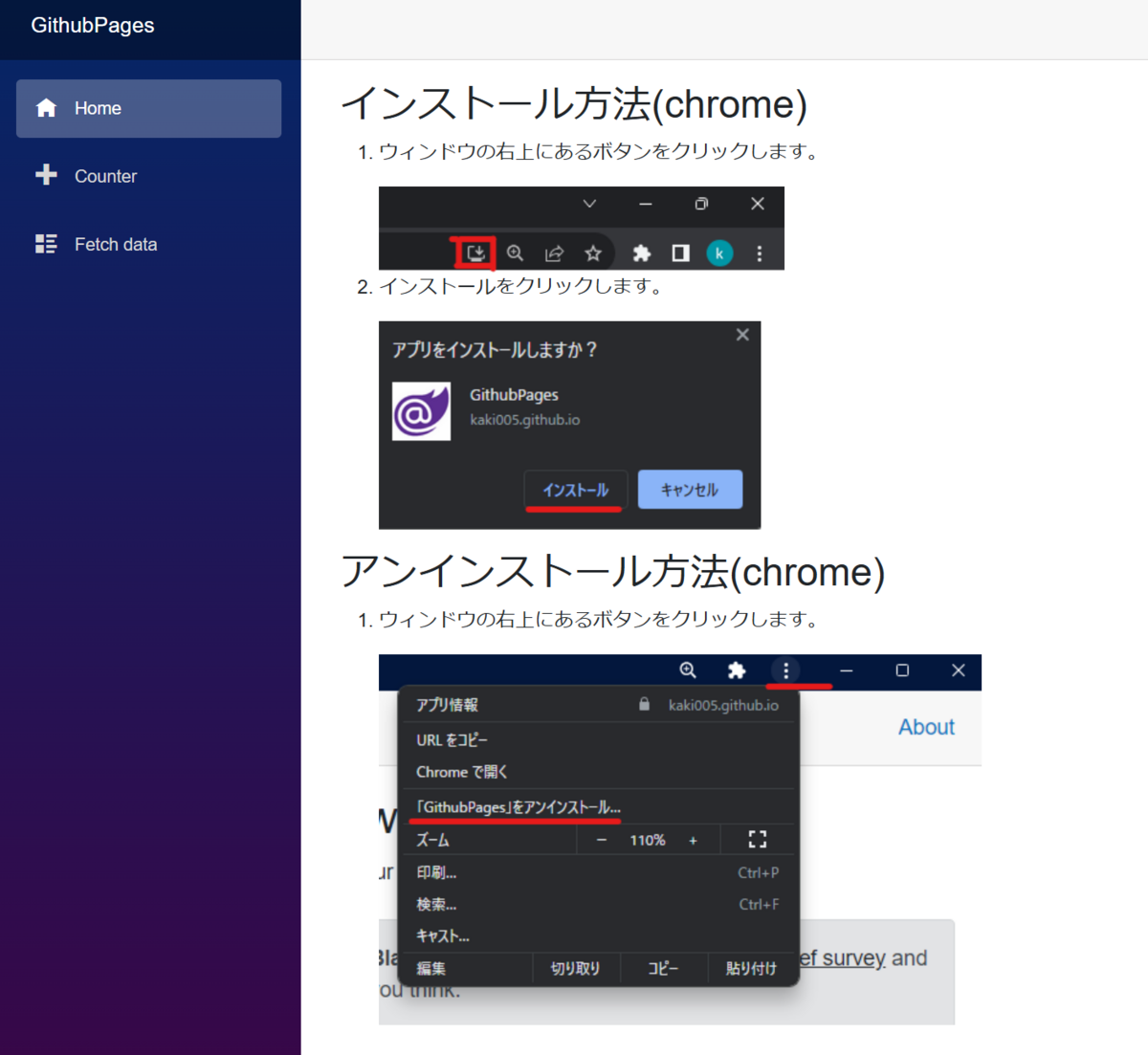The image size is (1148, 1055).
Task: Click the 切り取り edit option
Action: tap(576, 968)
